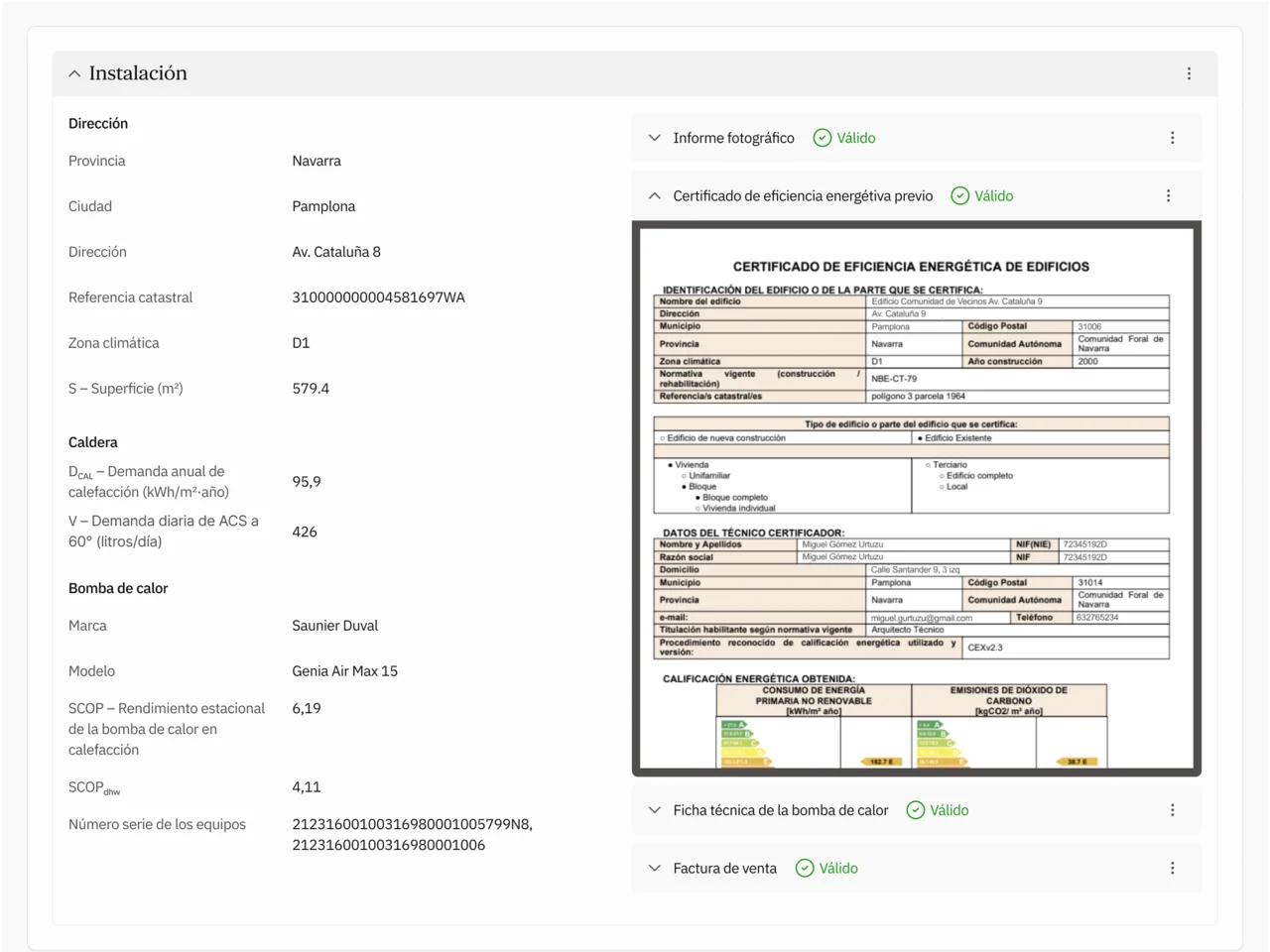Select the brand Saunier Duval
The height and width of the screenshot is (952, 1270).
point(335,626)
